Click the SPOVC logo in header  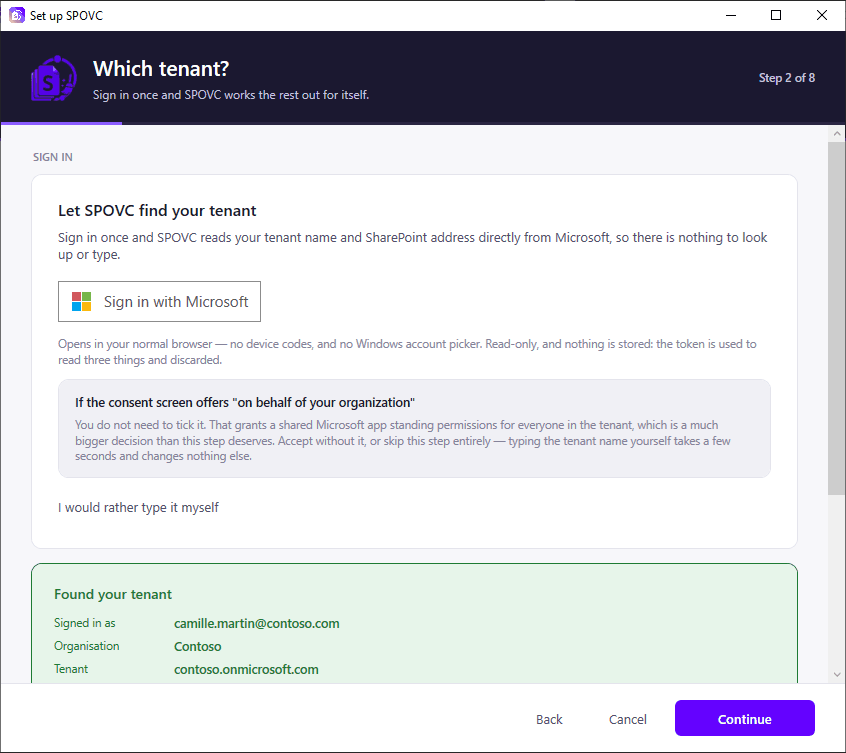pos(54,79)
